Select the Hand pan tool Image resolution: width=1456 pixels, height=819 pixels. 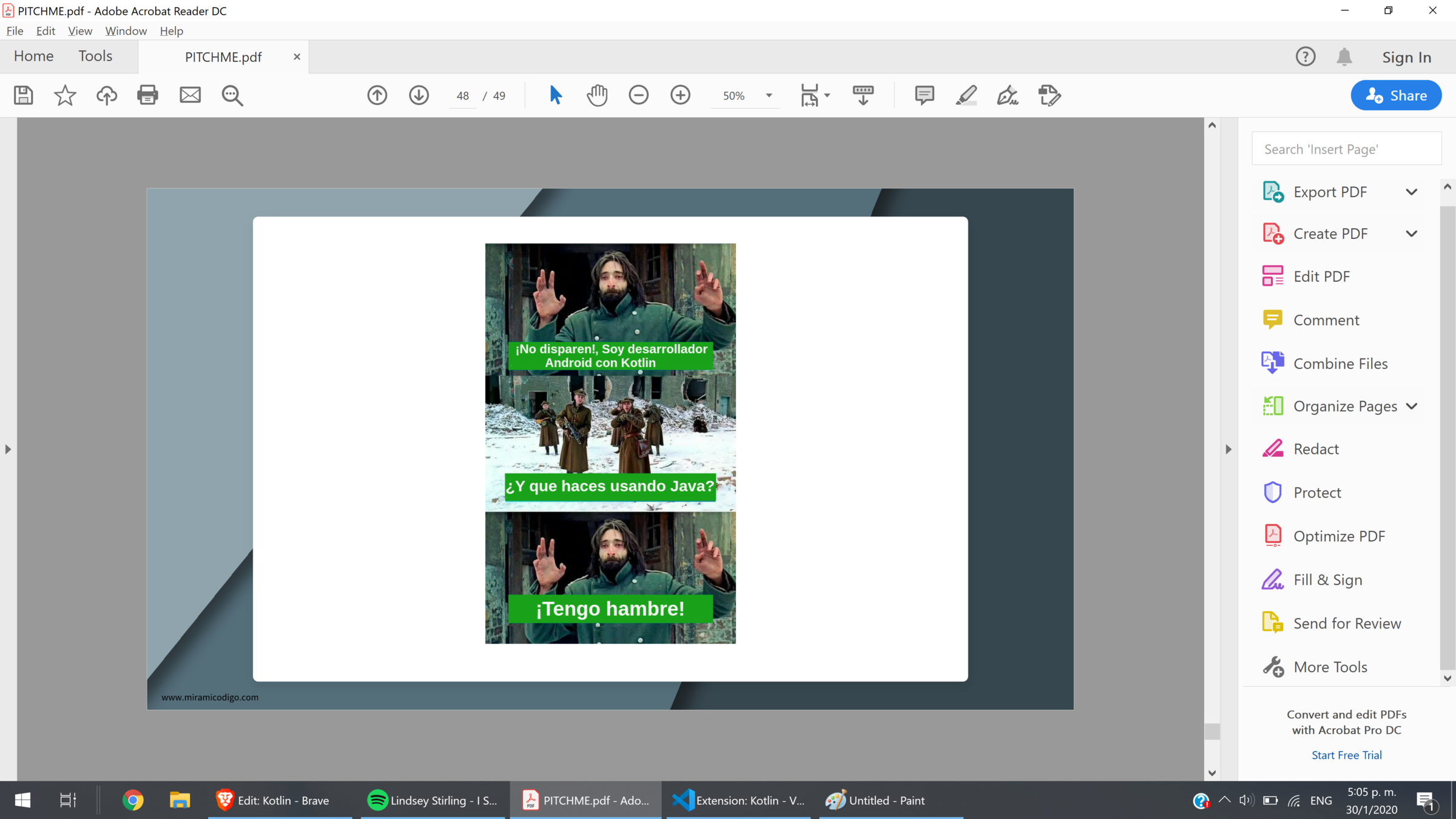(x=597, y=95)
